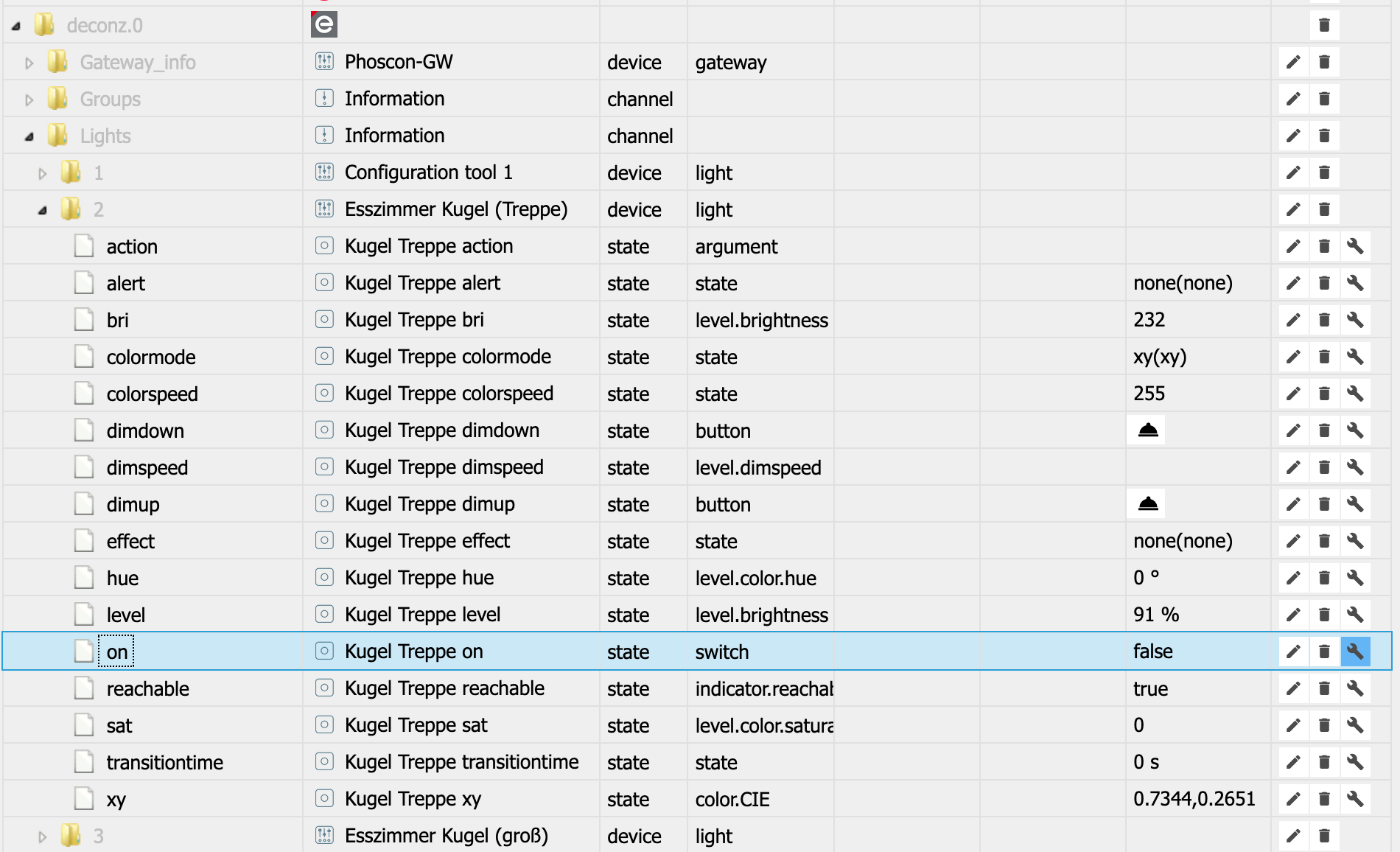Image resolution: width=1400 pixels, height=852 pixels.
Task: Toggle the false value of Kugel Treppe on
Action: click(1153, 652)
